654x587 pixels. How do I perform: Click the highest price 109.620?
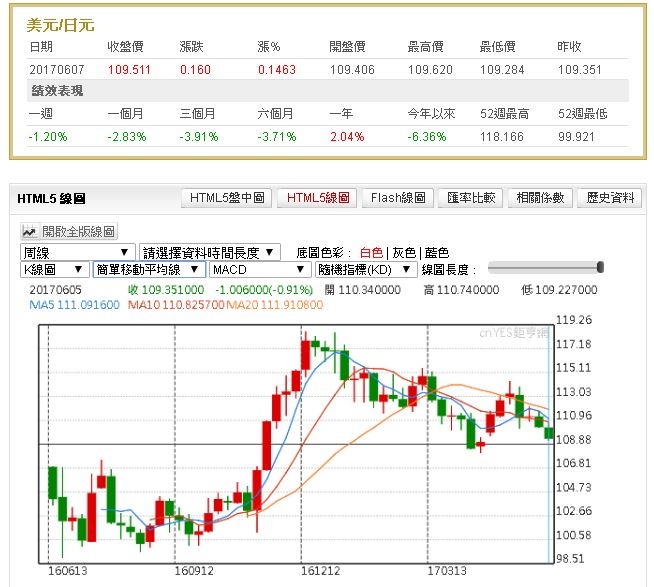click(x=430, y=70)
